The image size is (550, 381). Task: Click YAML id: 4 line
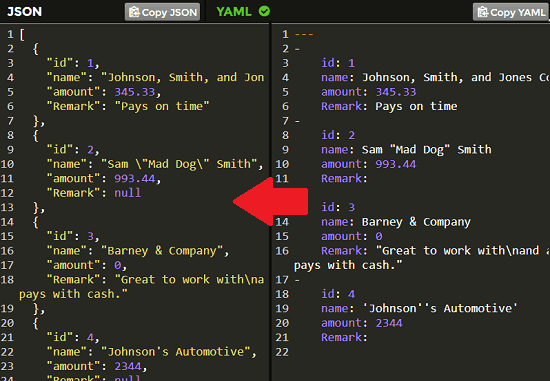338,294
